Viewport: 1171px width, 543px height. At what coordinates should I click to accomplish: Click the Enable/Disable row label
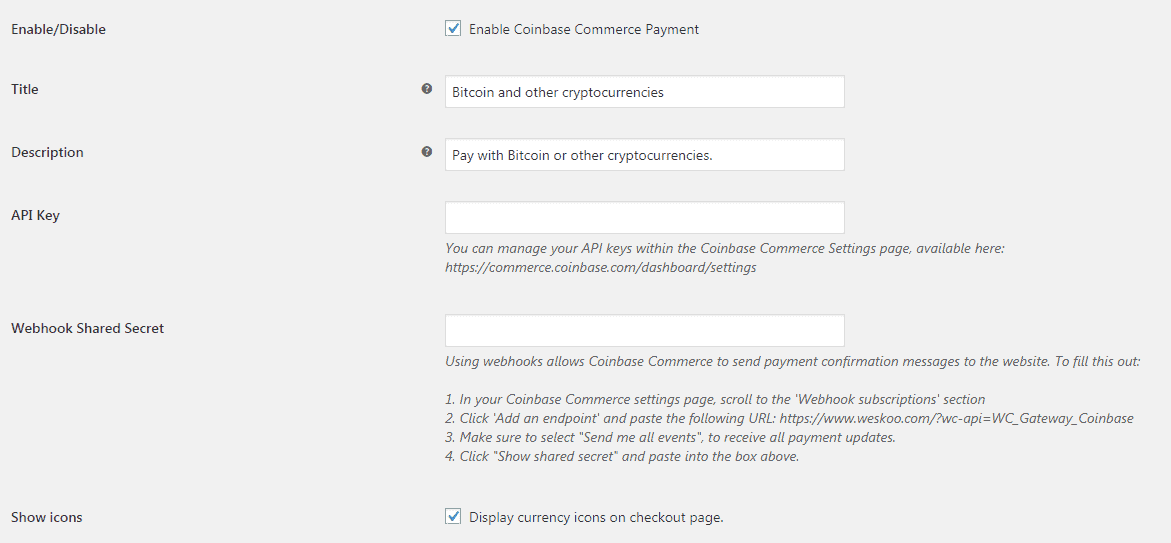pos(59,29)
